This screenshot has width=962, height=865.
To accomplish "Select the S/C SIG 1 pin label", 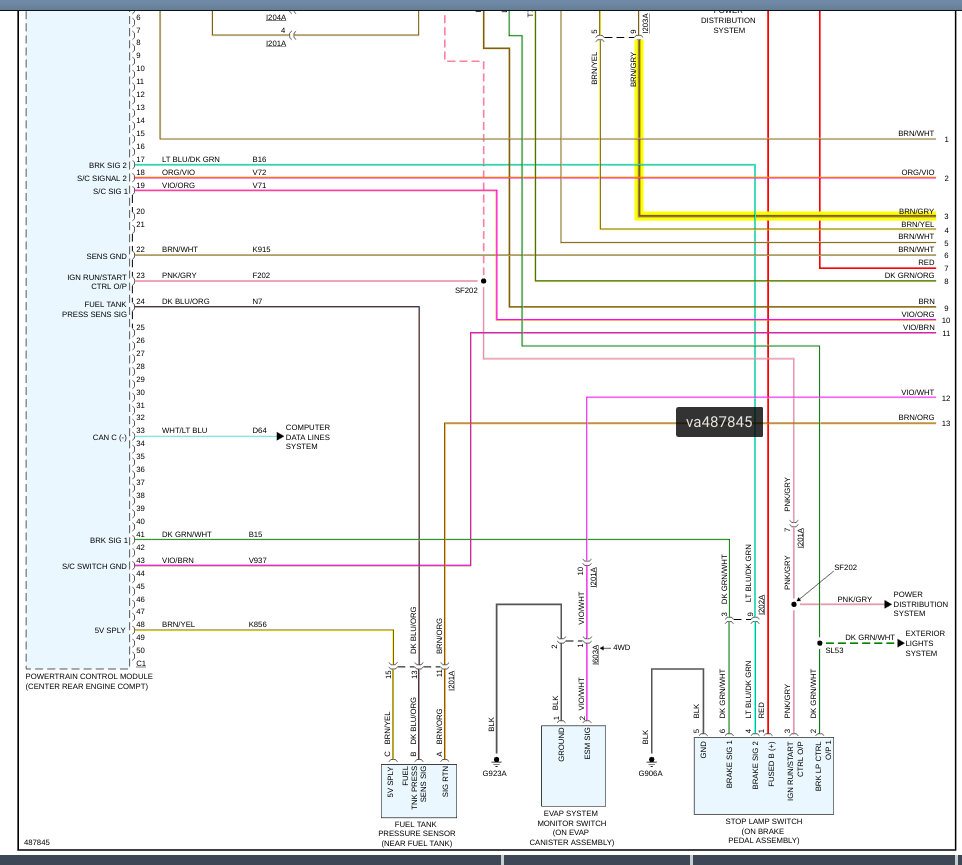I will coord(110,191).
